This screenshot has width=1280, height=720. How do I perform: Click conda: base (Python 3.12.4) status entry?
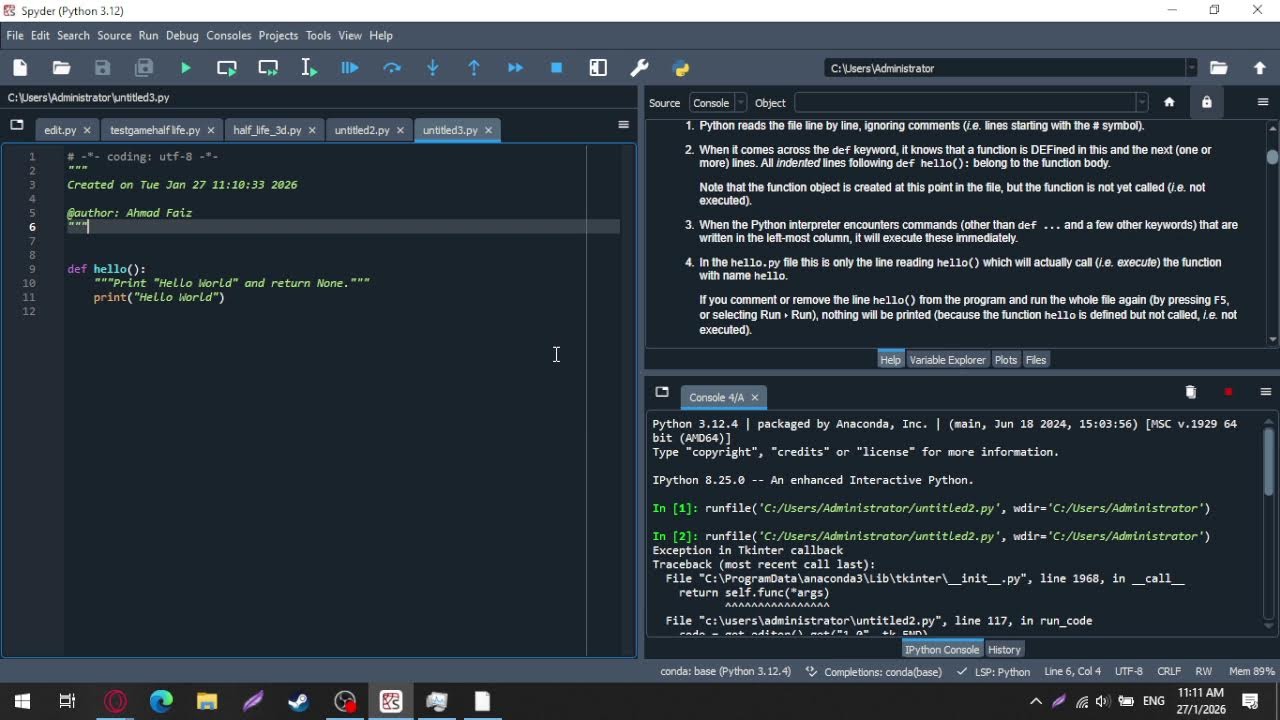point(725,671)
